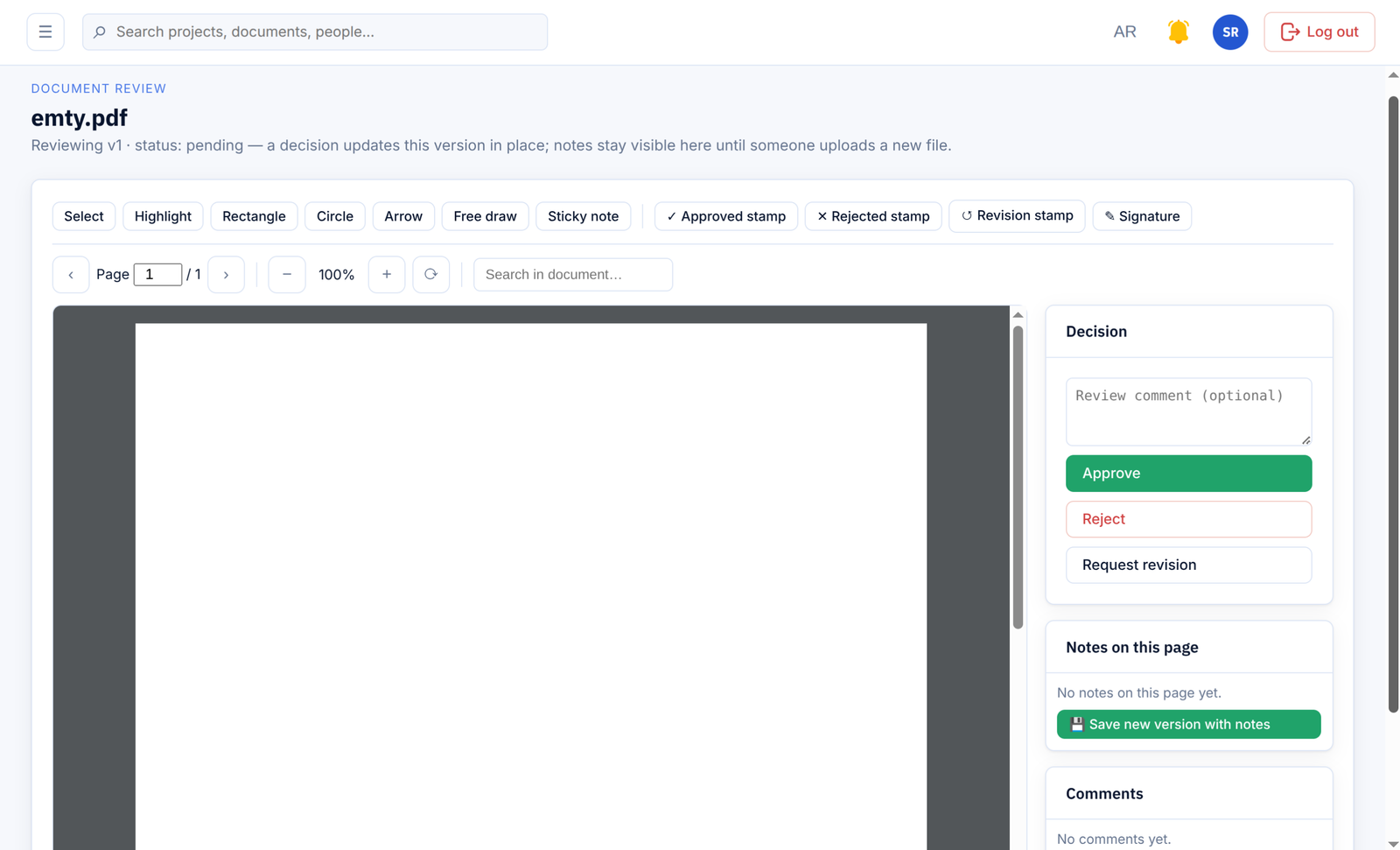Choose the Select tool

84,216
